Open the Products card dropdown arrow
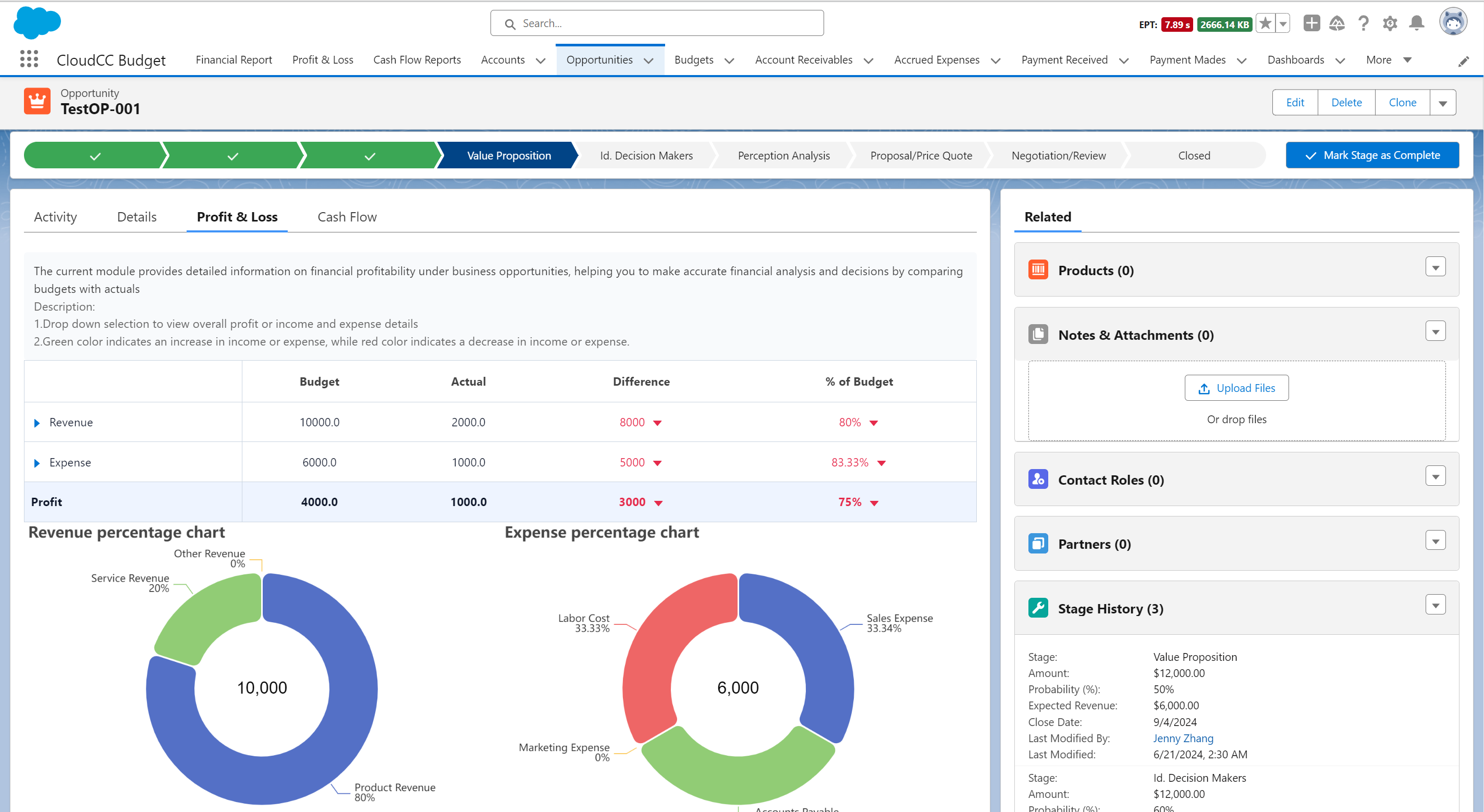Viewport: 1484px width, 812px height. [1436, 267]
